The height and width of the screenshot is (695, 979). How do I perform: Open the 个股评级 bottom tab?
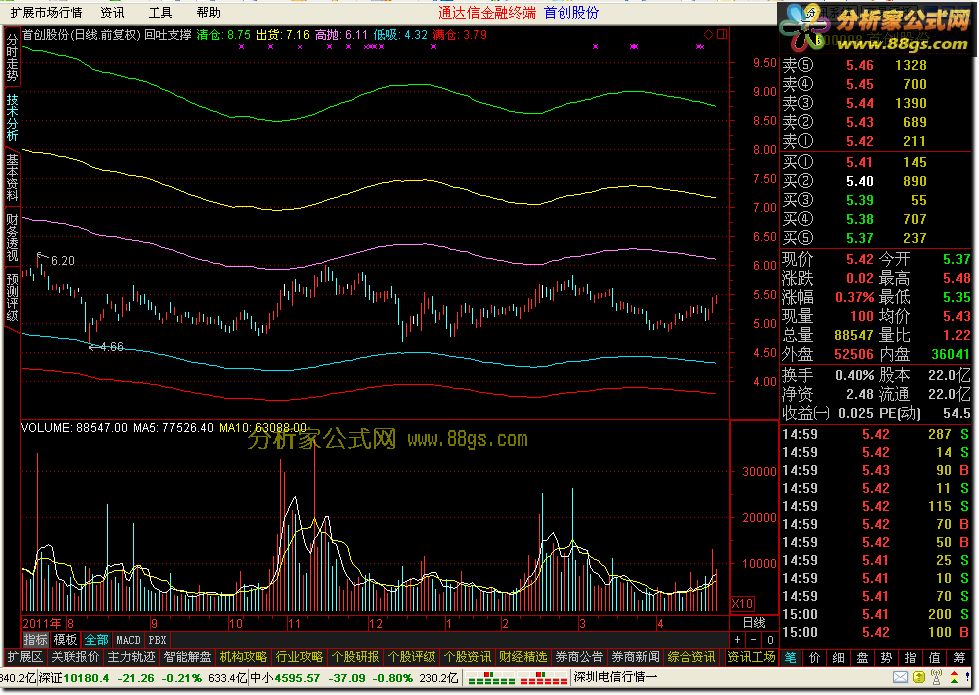[x=411, y=657]
